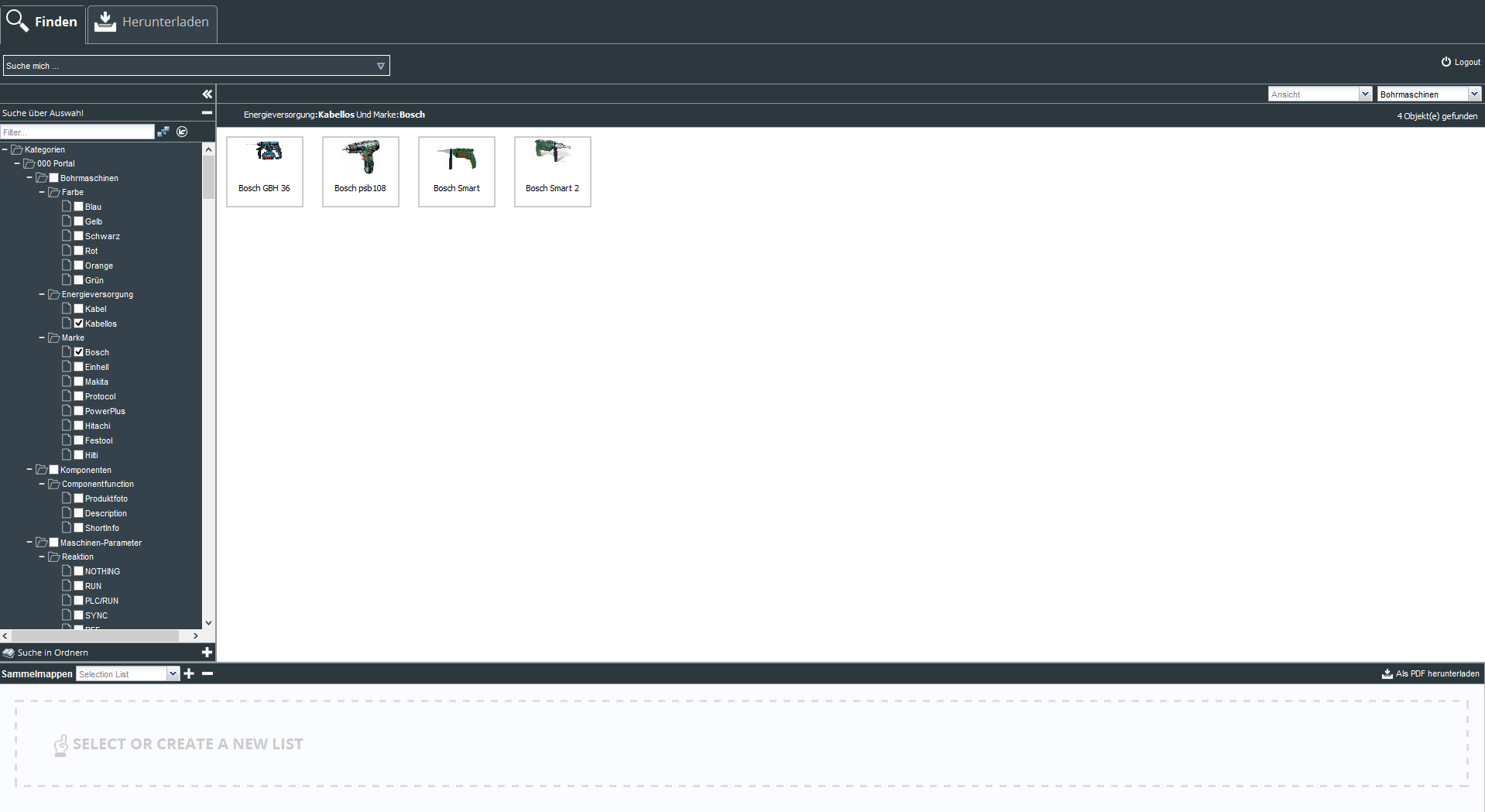The width and height of the screenshot is (1485, 812).
Task: Collapse the 000 Portal node
Action: point(17,163)
